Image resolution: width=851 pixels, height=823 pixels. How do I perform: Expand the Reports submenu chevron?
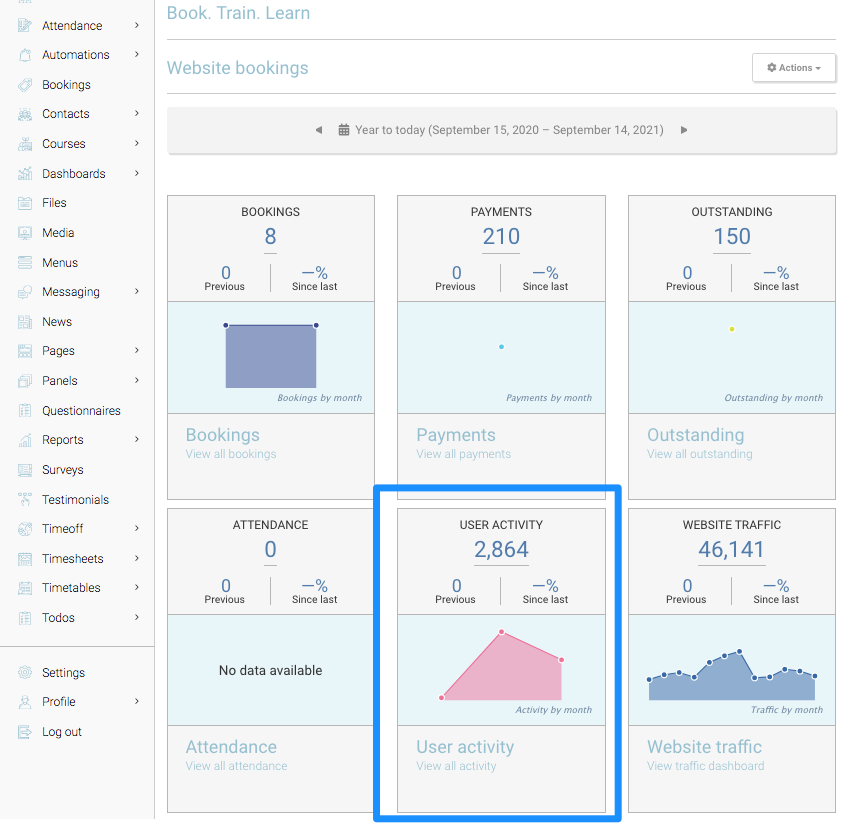[137, 440]
